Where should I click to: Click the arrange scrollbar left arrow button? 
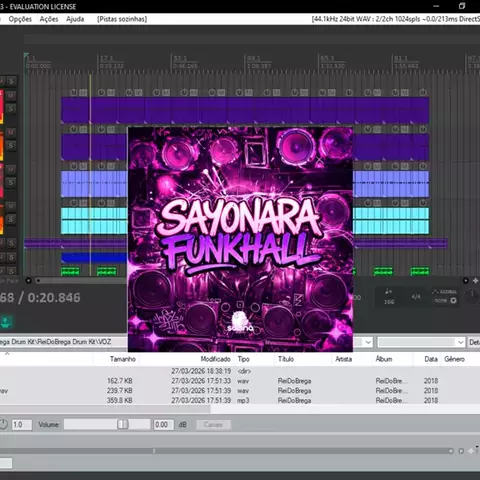28,281
